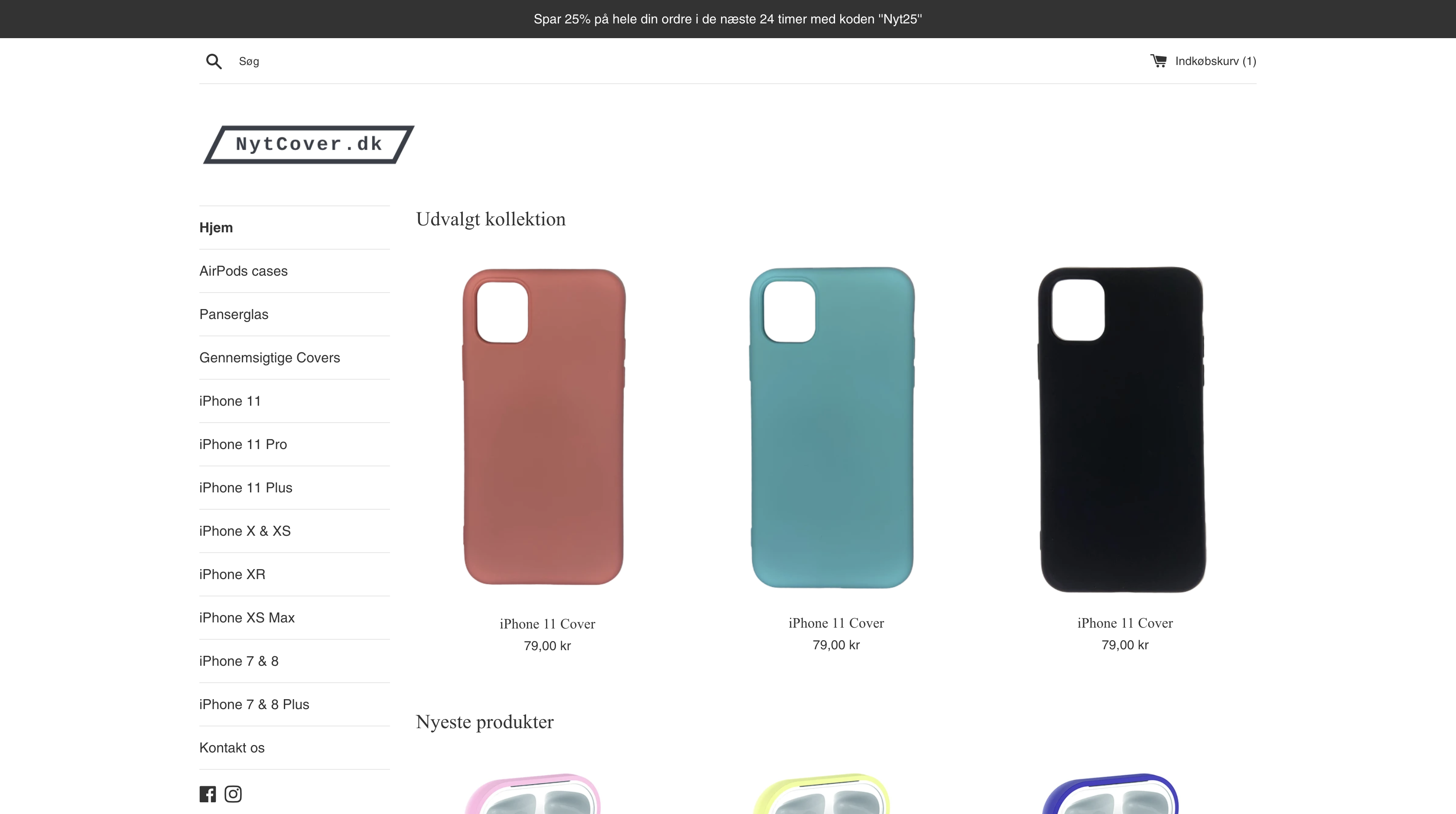The width and height of the screenshot is (1456, 814).
Task: Open the black iPhone 11 cover image
Action: pos(1122,430)
